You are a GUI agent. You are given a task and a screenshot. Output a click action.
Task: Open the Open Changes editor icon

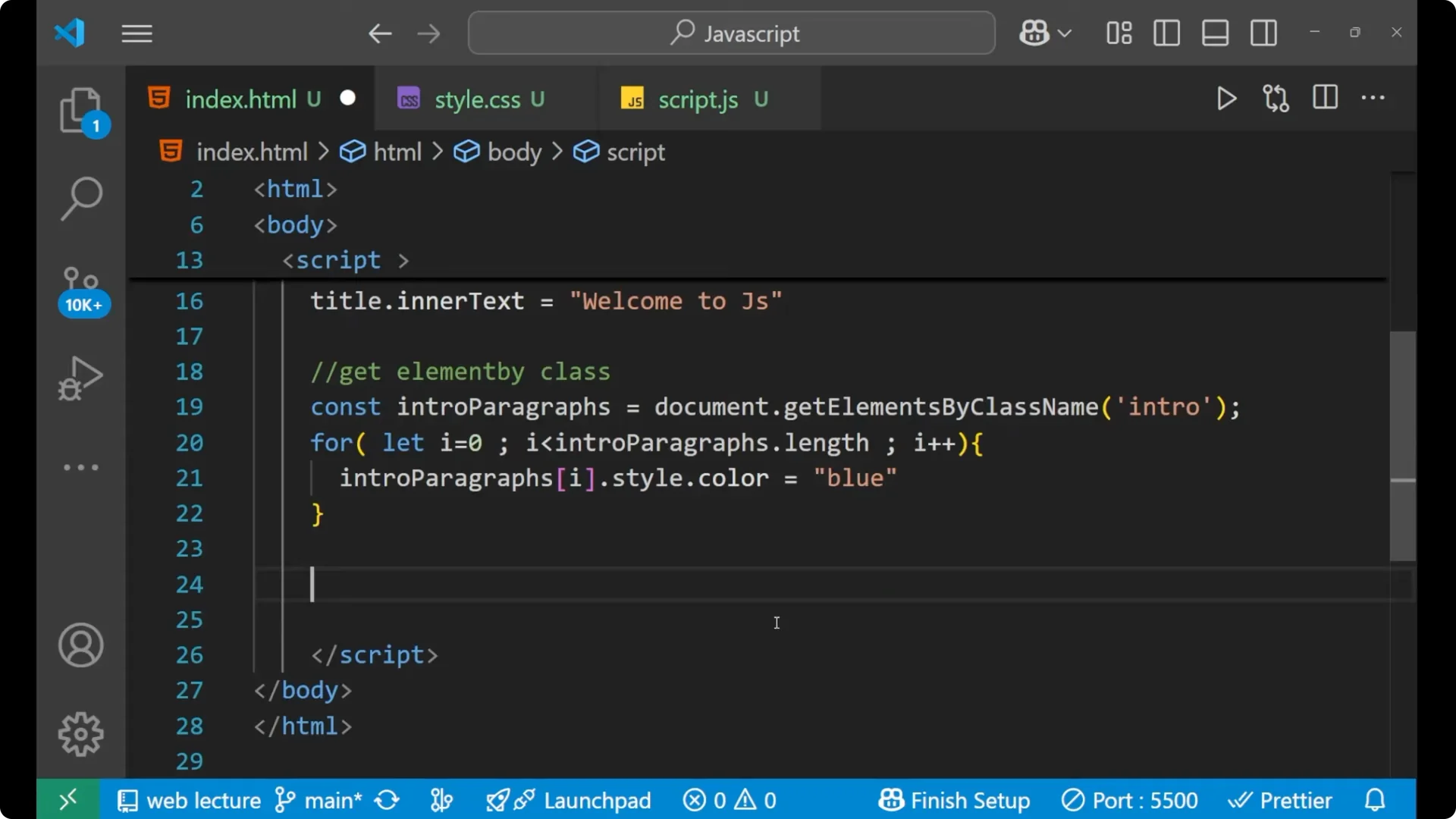(1276, 99)
